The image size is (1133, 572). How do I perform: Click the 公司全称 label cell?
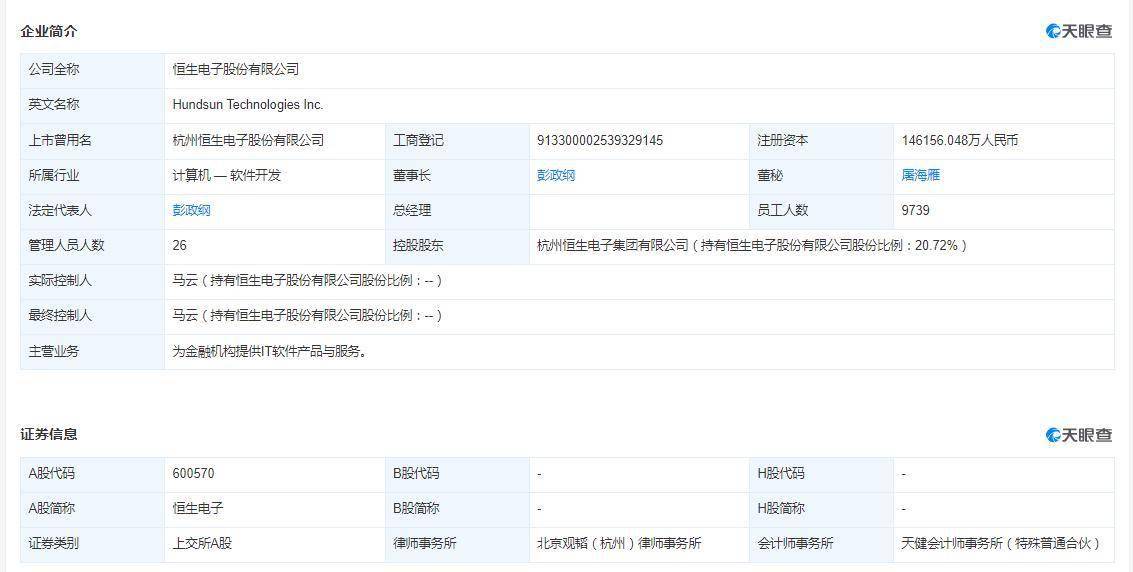pyautogui.click(x=92, y=70)
